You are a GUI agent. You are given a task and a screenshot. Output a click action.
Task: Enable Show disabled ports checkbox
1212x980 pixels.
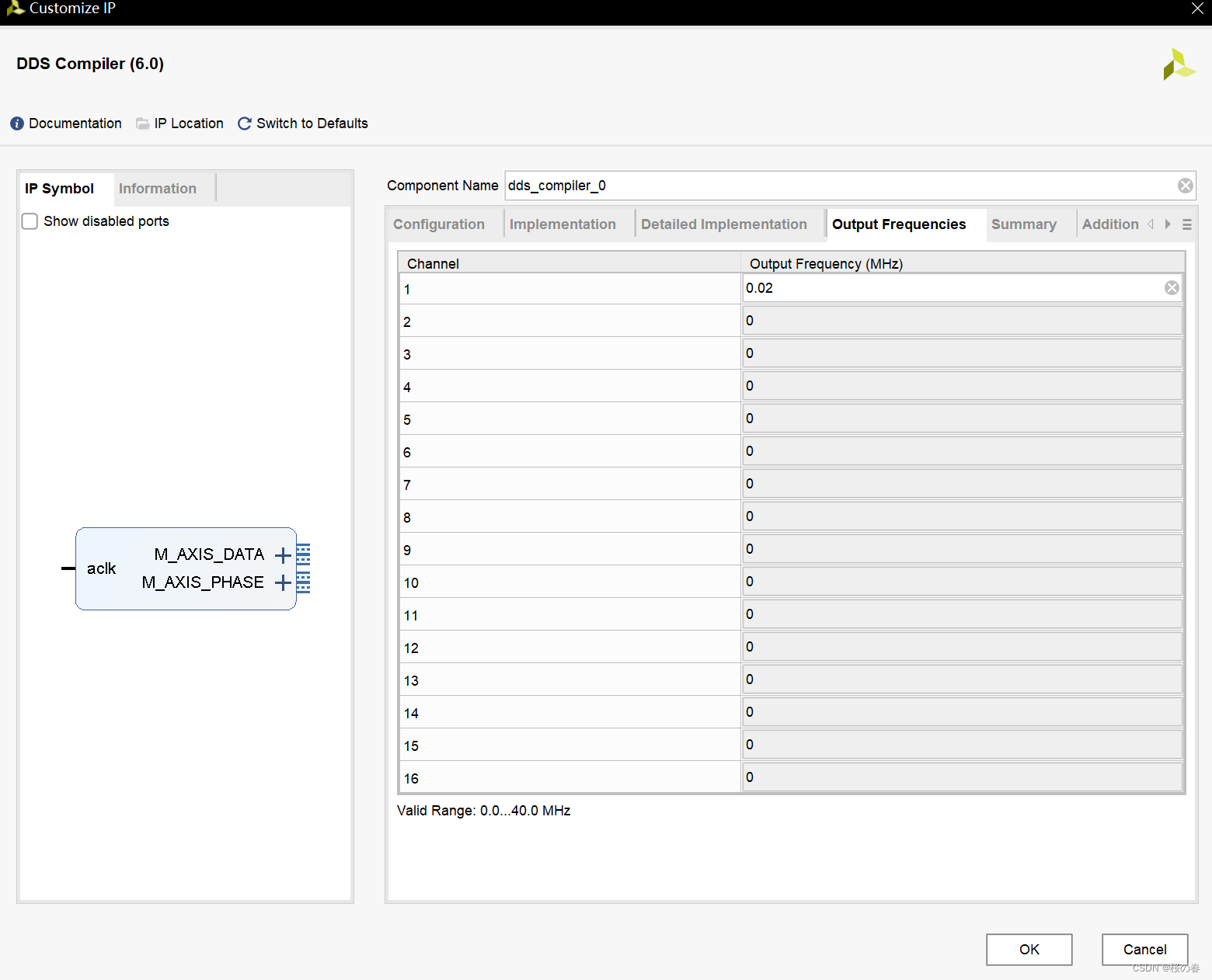(30, 221)
